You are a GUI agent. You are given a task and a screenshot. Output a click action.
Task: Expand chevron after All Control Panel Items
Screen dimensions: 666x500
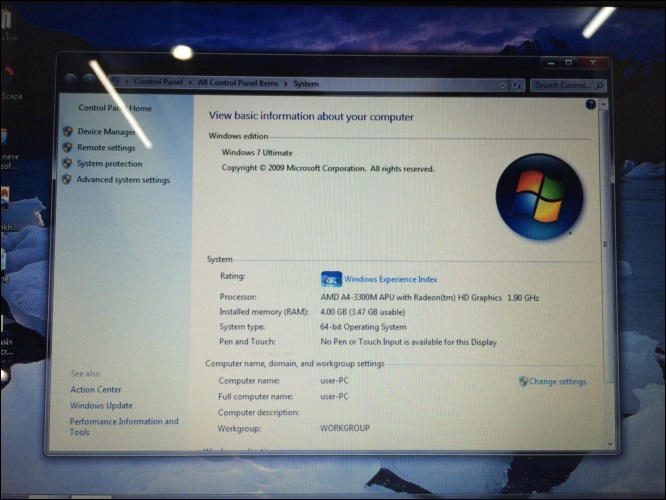pos(285,84)
